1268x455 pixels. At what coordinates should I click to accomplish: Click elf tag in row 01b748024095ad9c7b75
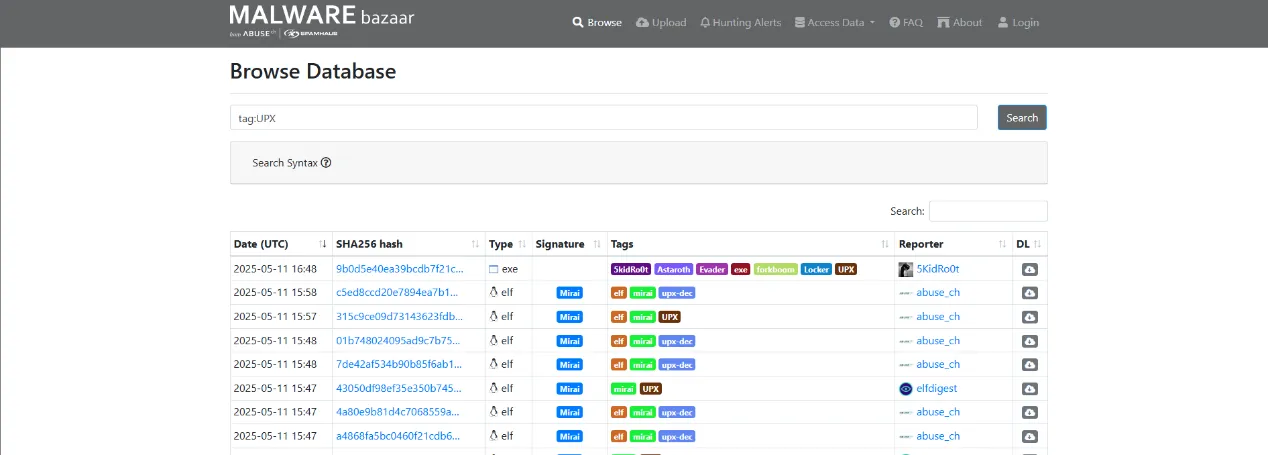619,341
